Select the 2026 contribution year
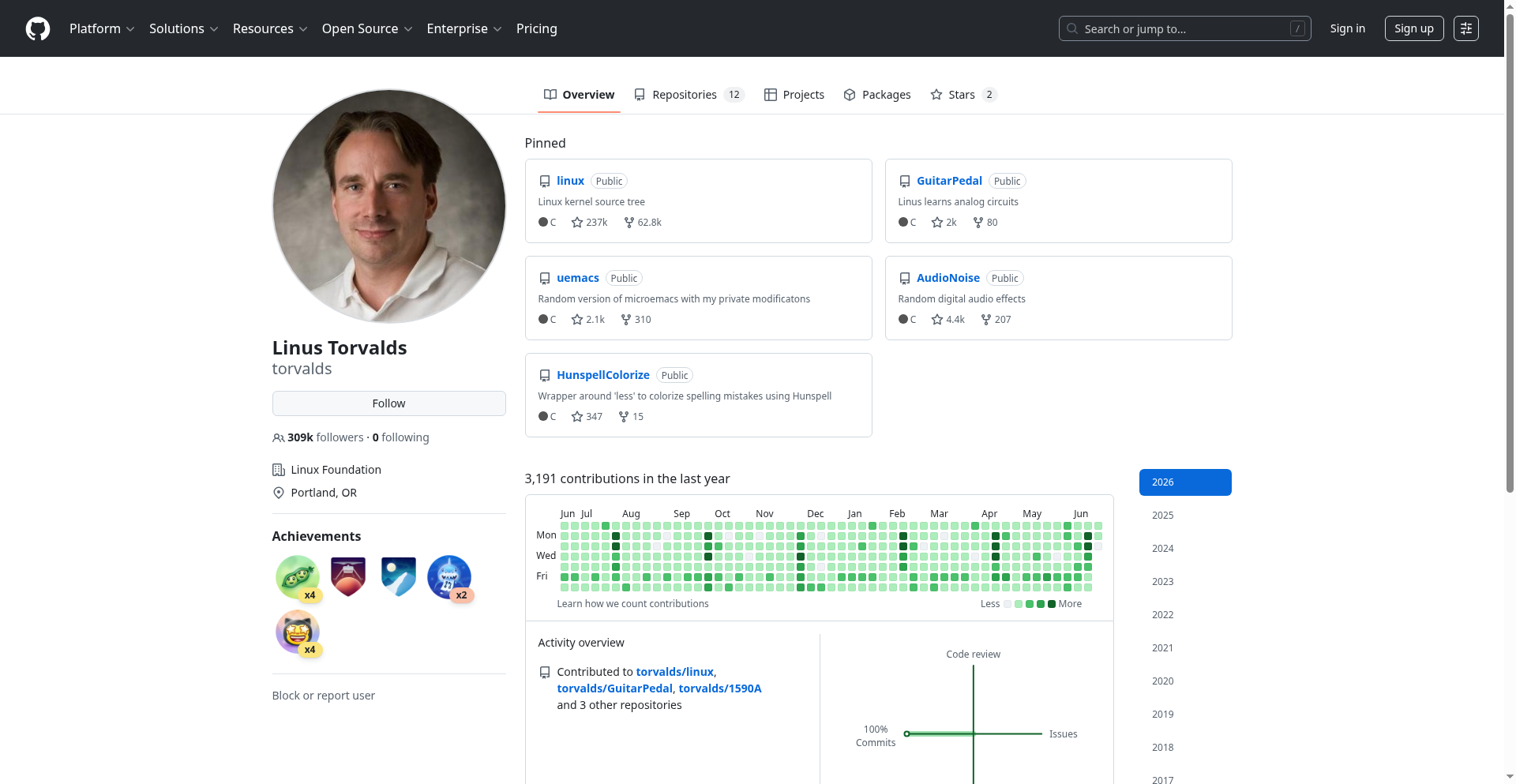The image size is (1516, 784). (1185, 482)
